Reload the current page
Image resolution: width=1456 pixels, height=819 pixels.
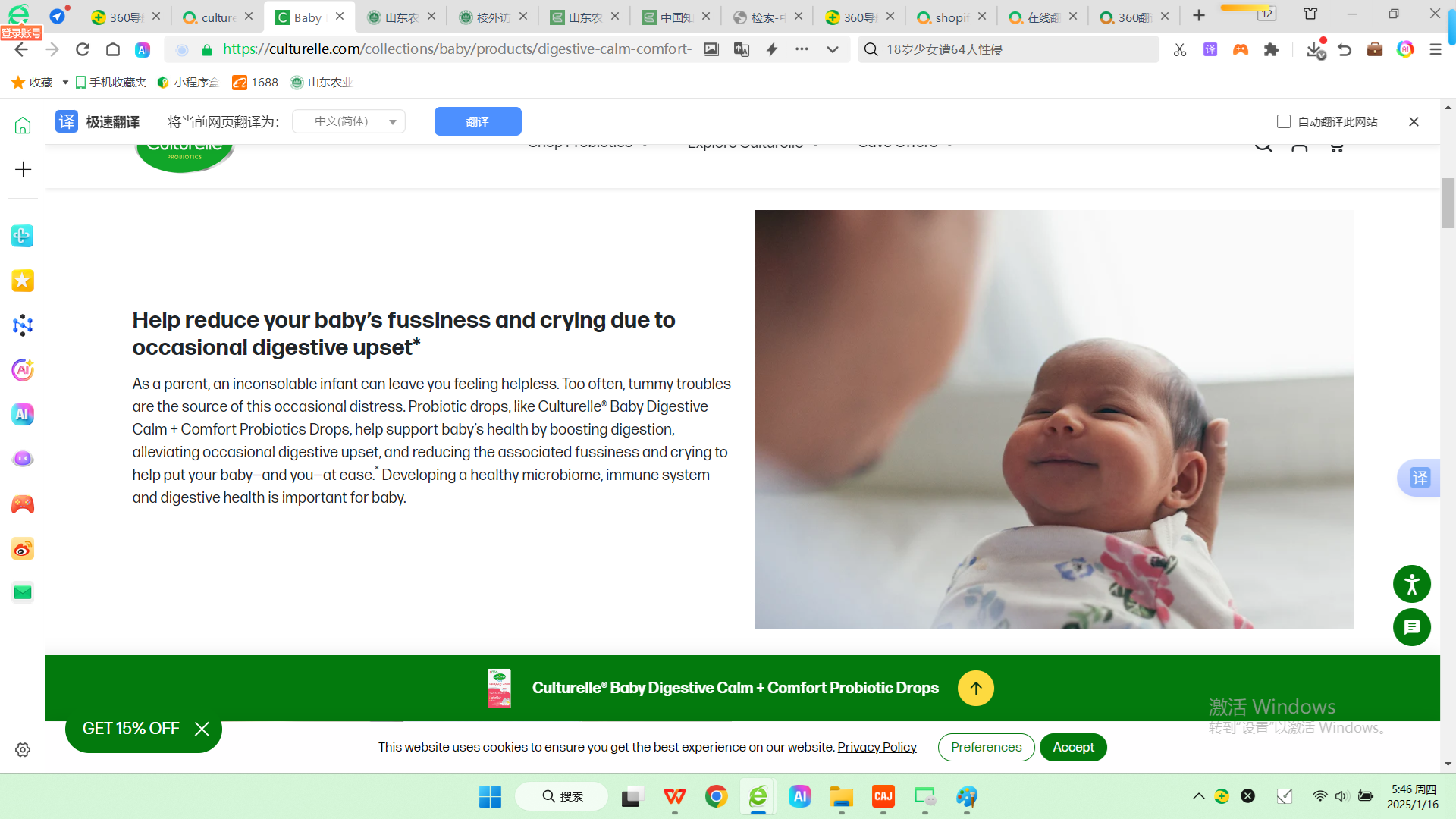point(83,49)
